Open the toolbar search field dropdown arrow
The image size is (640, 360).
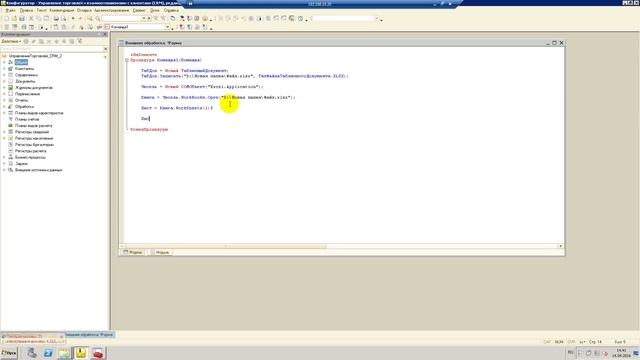[x=144, y=18]
